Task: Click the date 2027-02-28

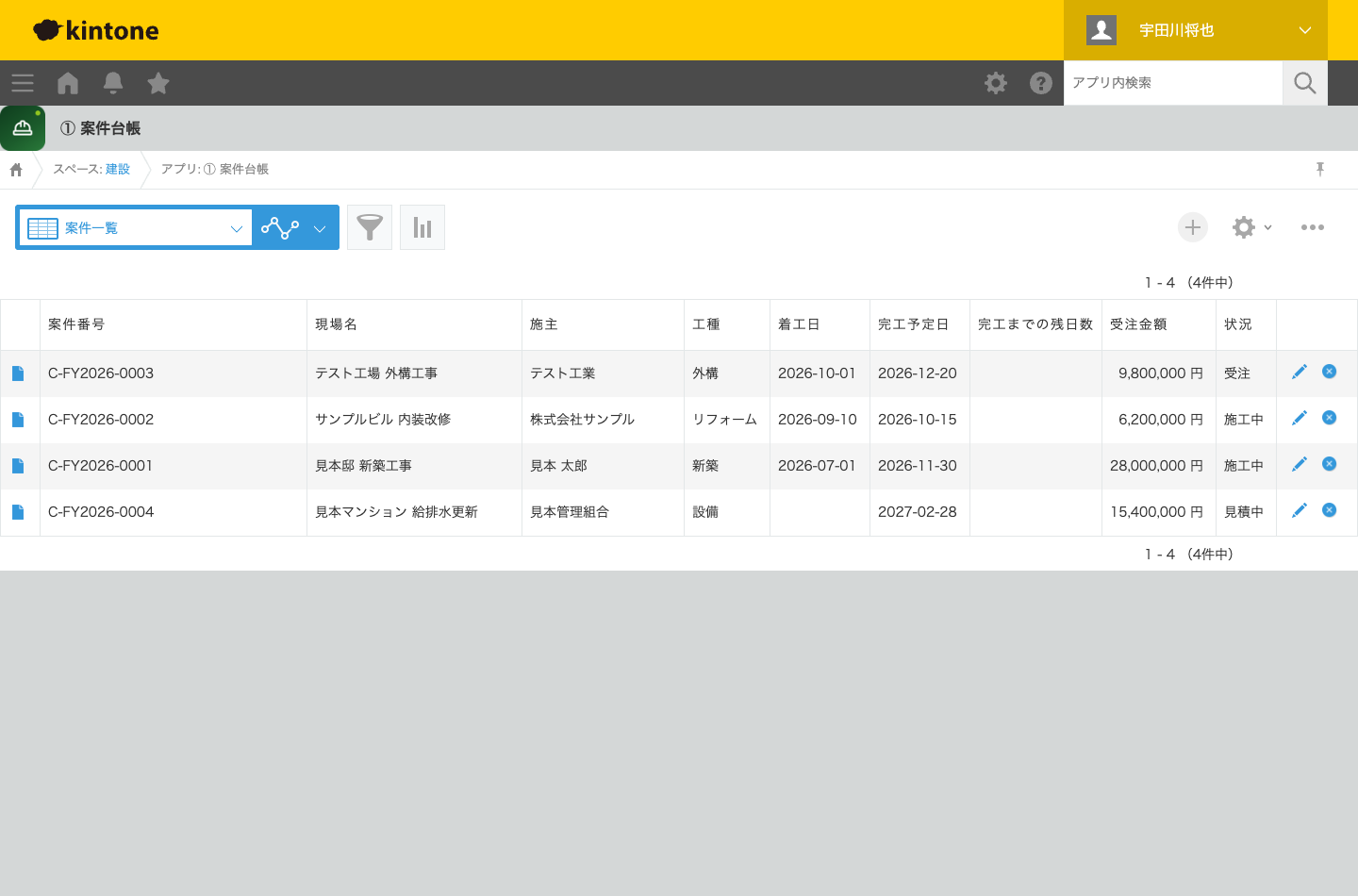Action: (918, 512)
